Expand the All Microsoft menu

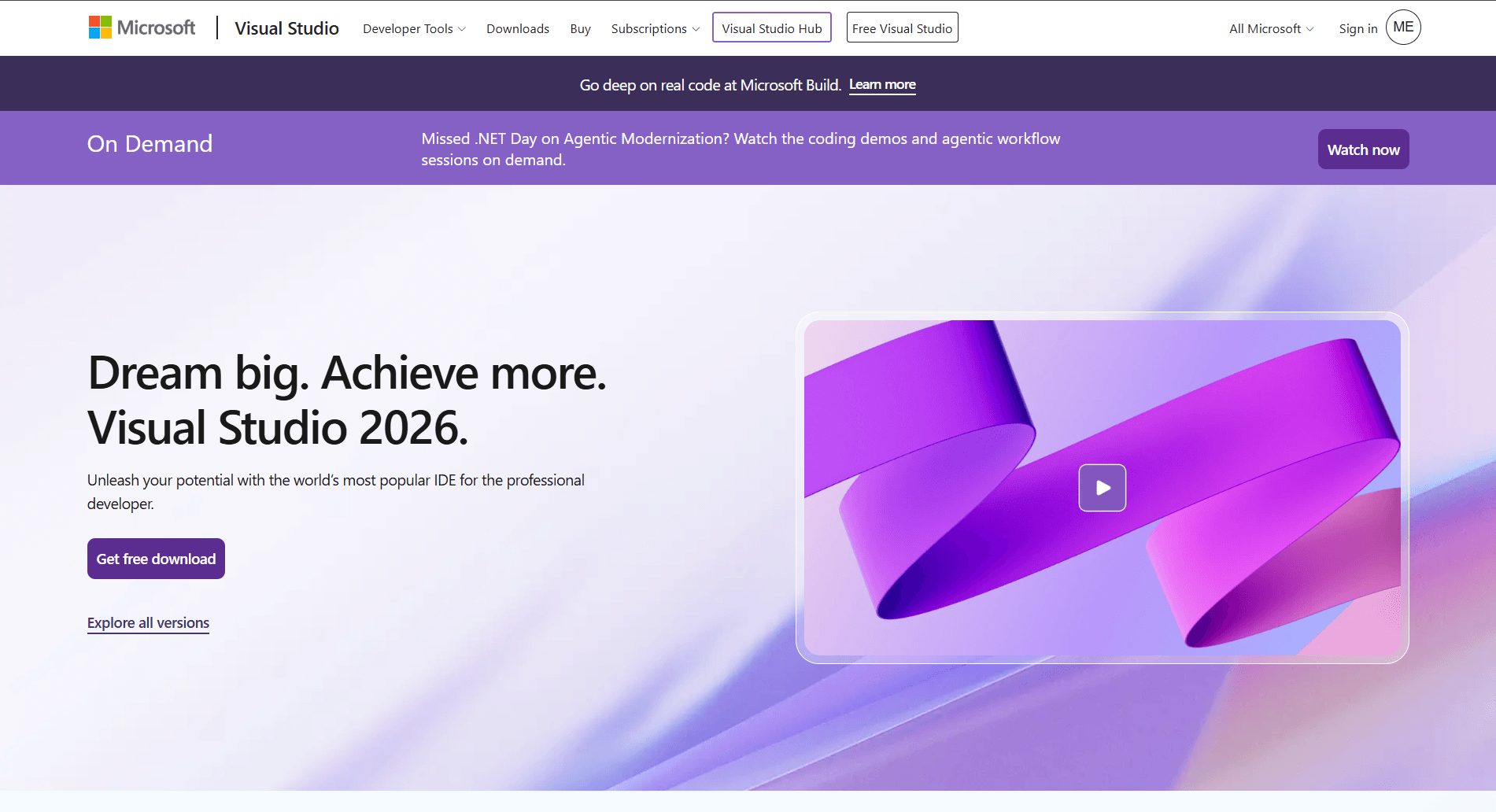tap(1271, 28)
